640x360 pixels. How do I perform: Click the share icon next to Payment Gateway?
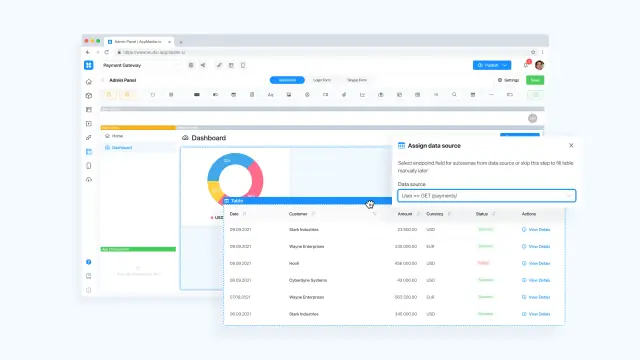coord(203,65)
